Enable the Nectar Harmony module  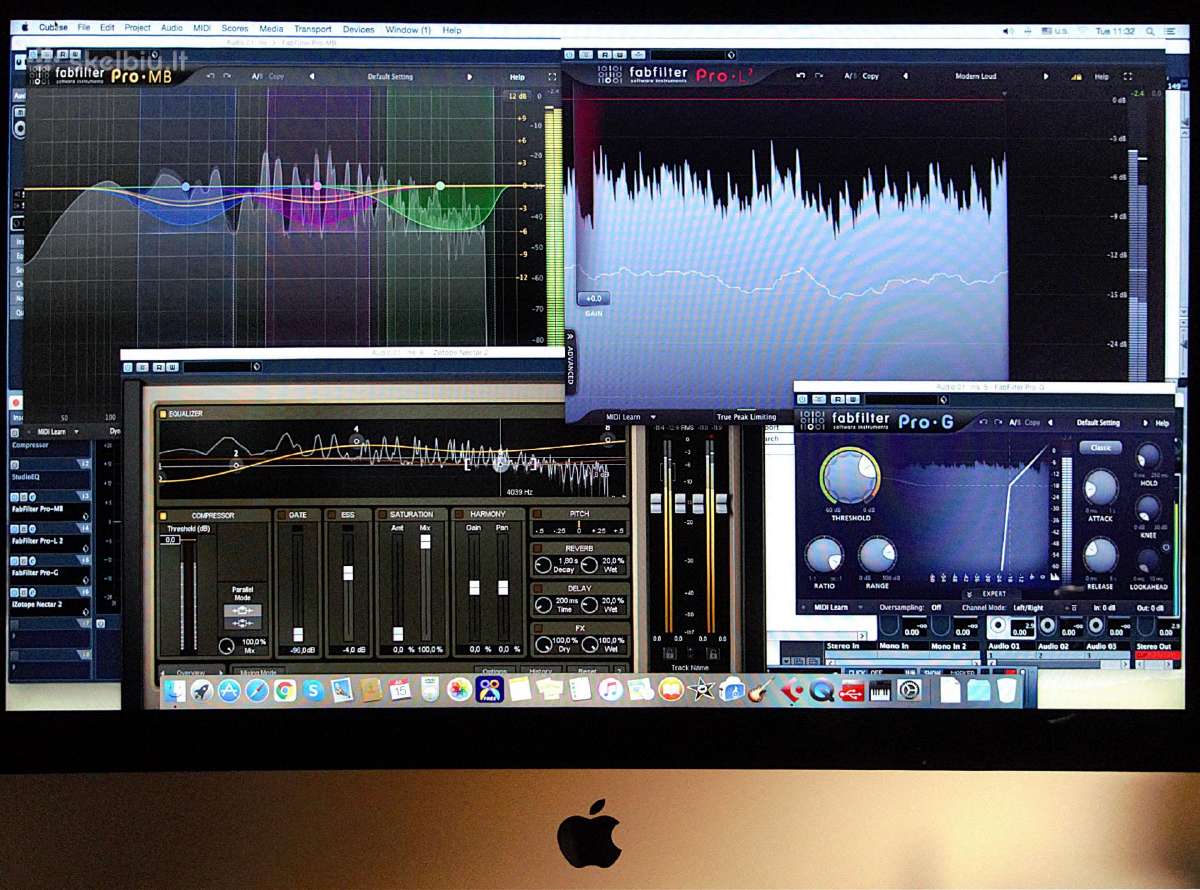click(461, 515)
